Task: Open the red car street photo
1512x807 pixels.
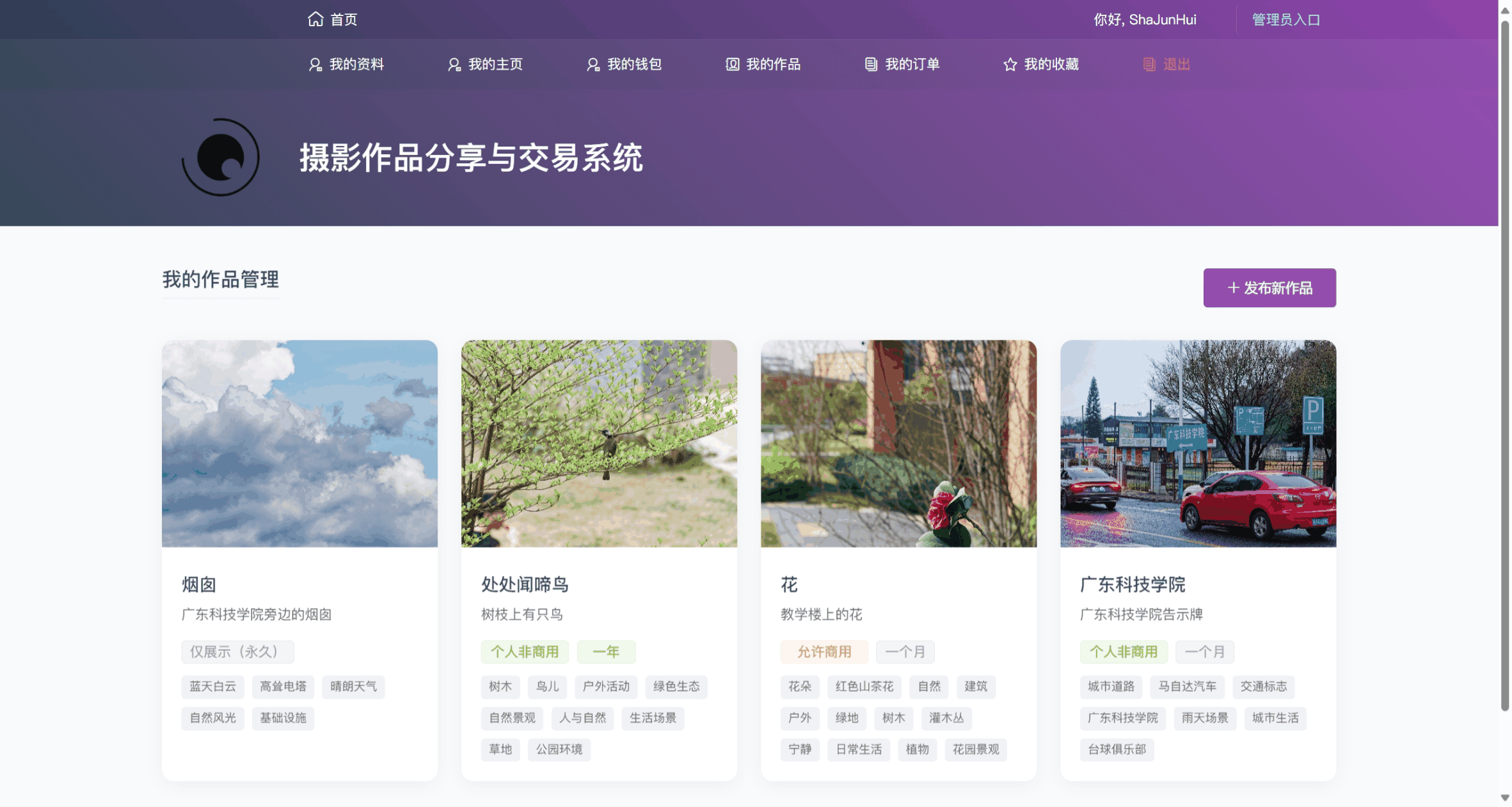Action: pyautogui.click(x=1198, y=443)
